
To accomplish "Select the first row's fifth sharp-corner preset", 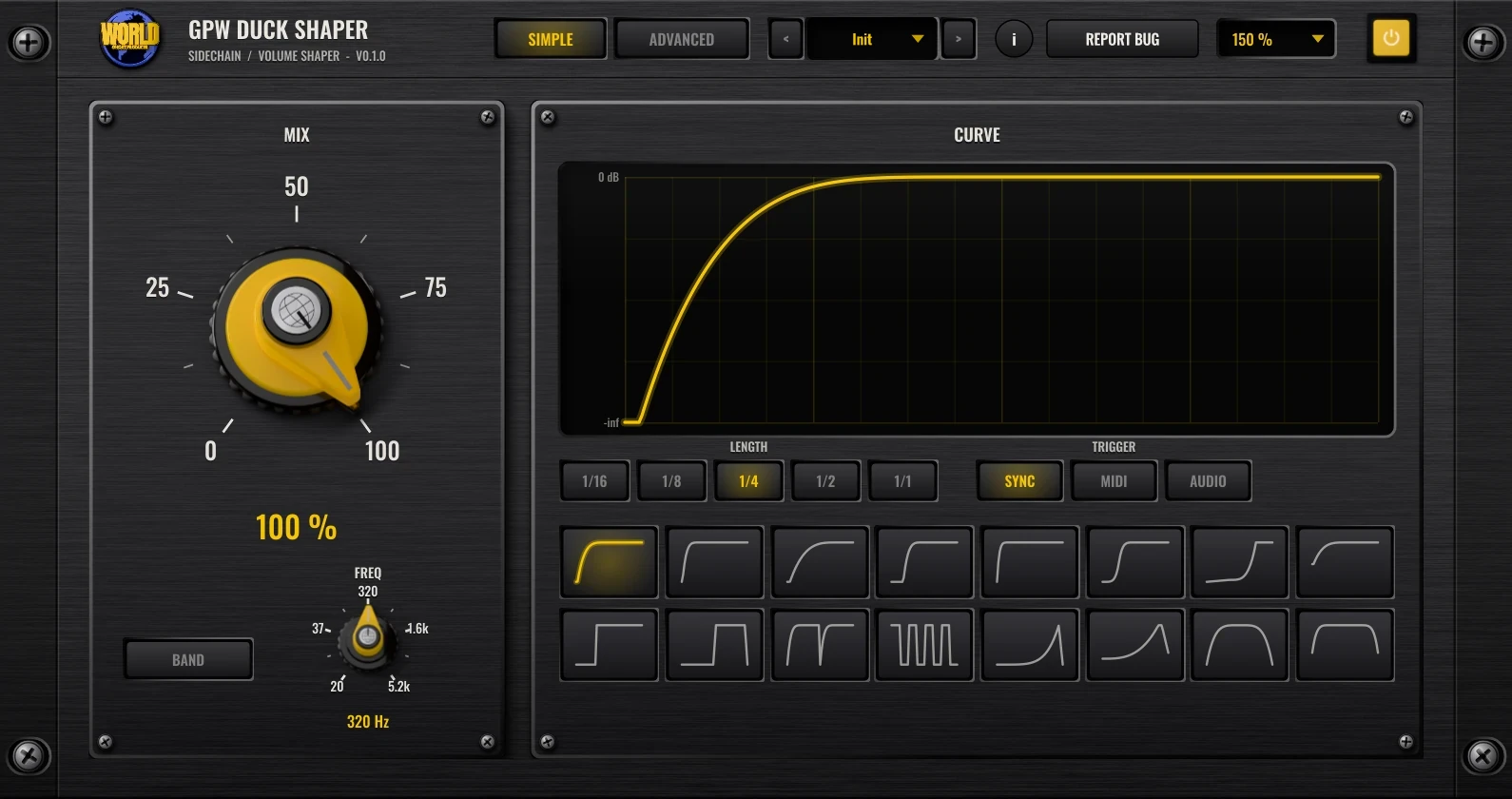I will click(1030, 562).
